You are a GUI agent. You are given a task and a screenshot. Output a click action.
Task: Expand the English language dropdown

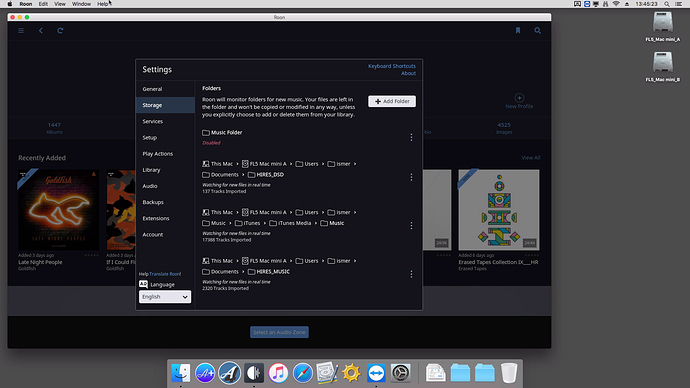tap(165, 297)
